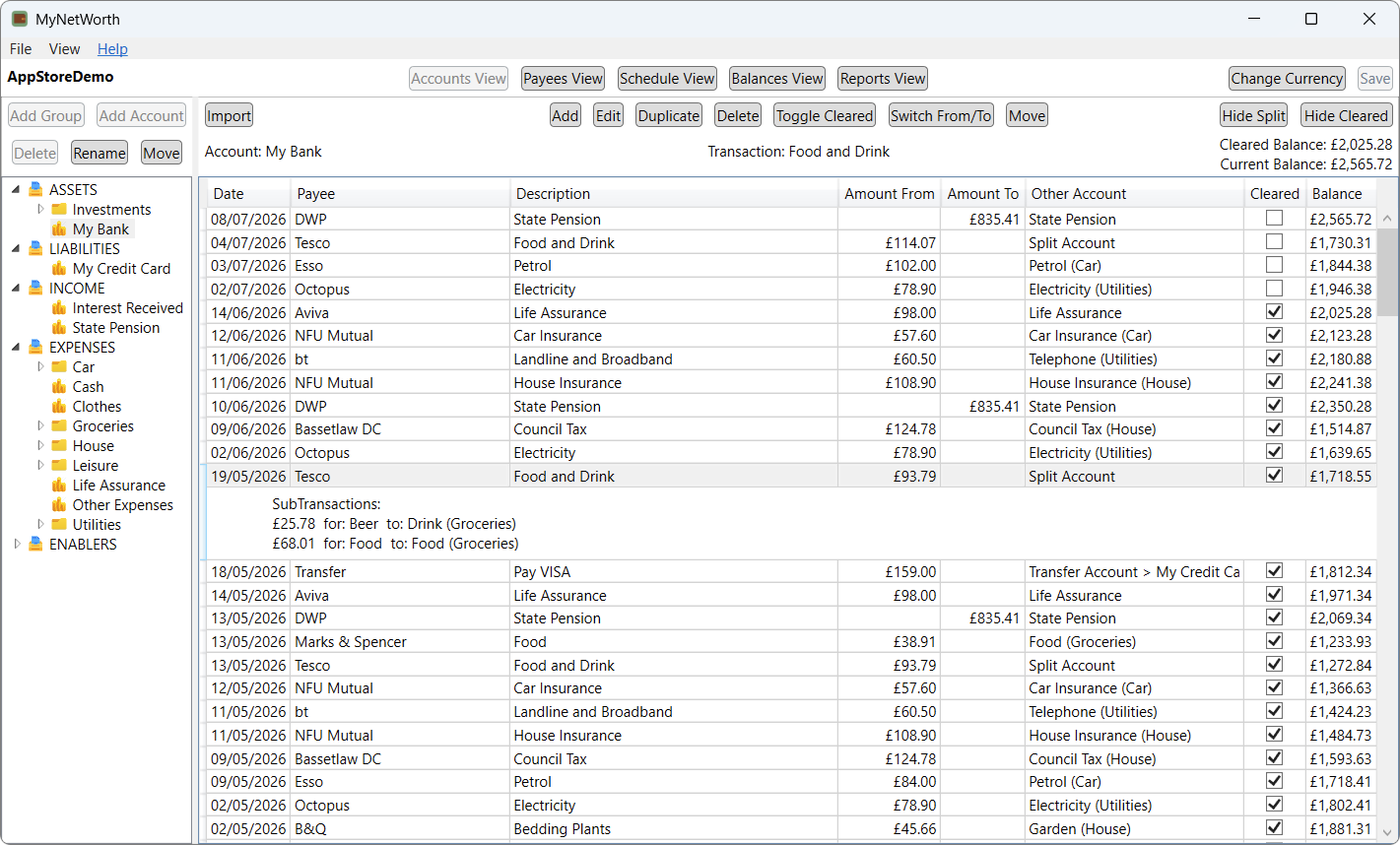Open the Help menu
This screenshot has width=1400, height=845.
112,48
